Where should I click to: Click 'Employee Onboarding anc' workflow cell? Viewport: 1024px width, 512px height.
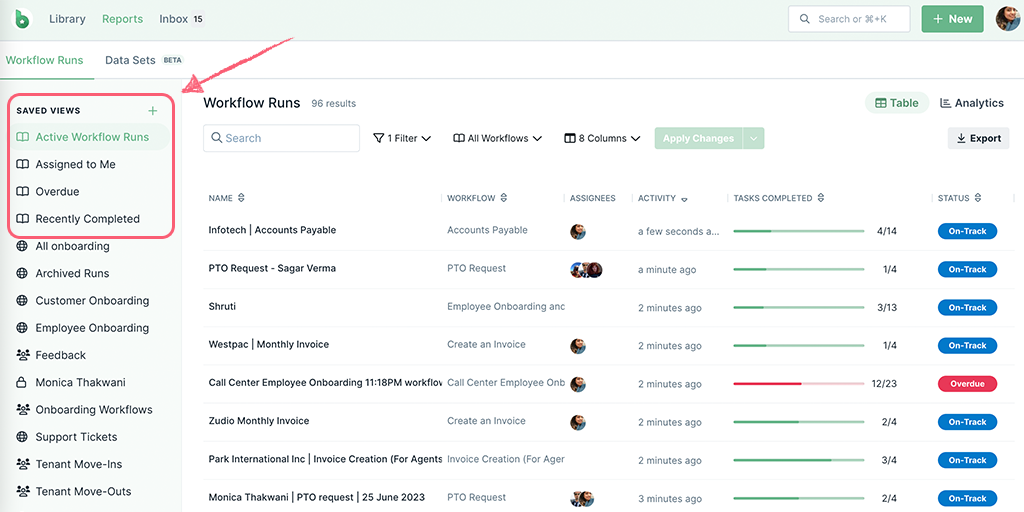(506, 307)
